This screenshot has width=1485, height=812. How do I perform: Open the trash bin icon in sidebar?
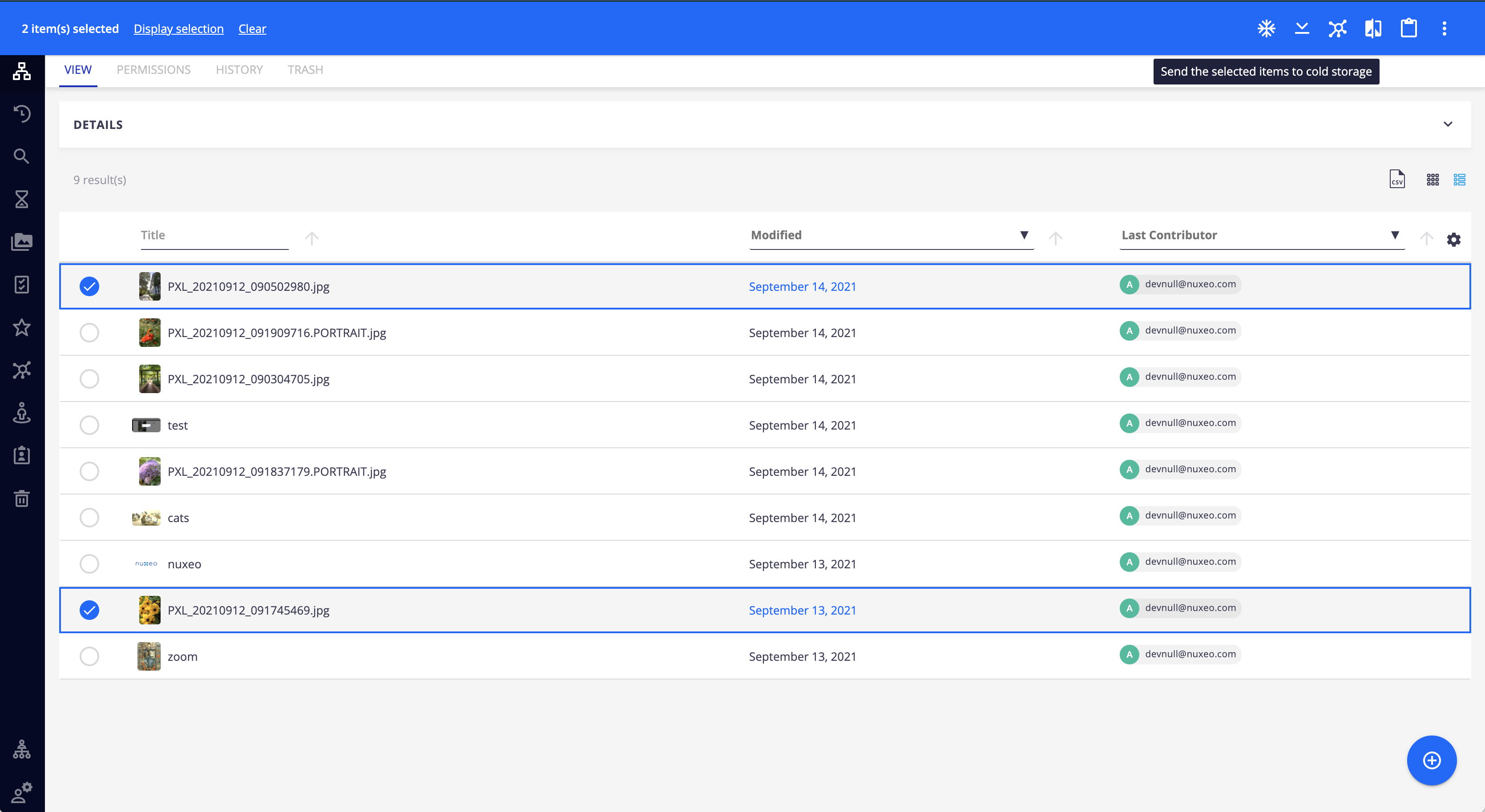pyautogui.click(x=22, y=498)
